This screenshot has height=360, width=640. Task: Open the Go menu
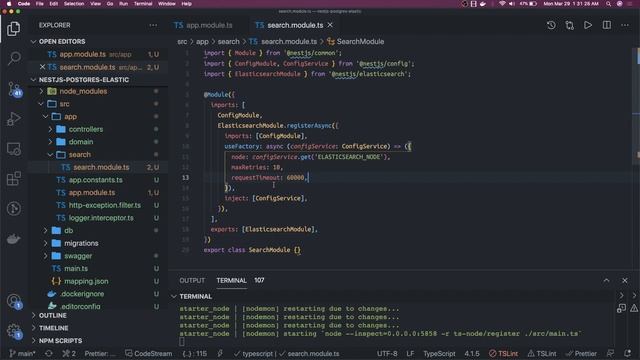110,4
